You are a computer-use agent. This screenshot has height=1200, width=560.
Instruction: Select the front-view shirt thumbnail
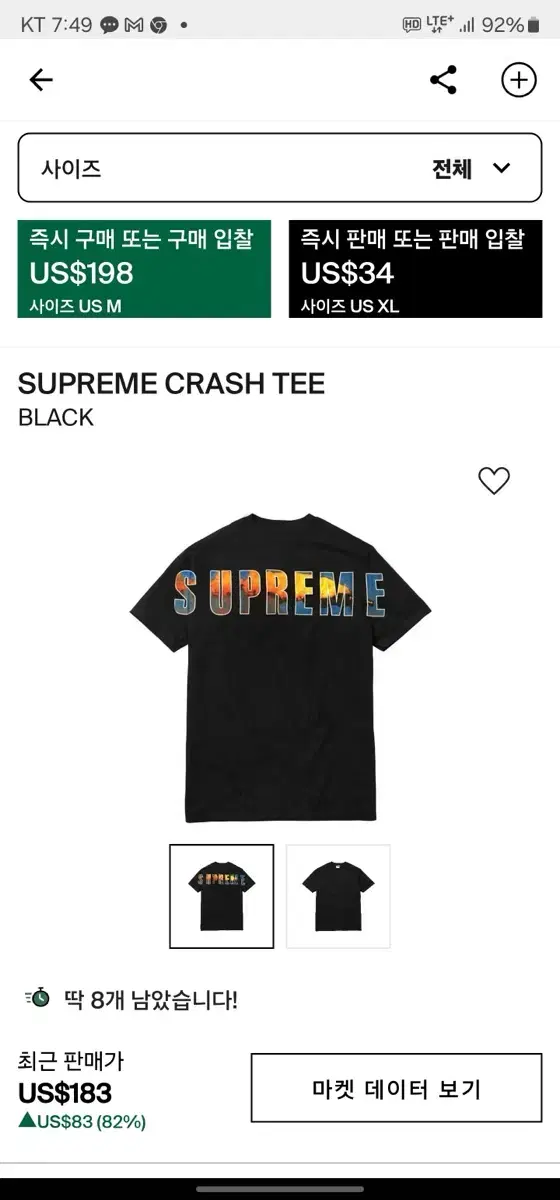pyautogui.click(x=338, y=896)
